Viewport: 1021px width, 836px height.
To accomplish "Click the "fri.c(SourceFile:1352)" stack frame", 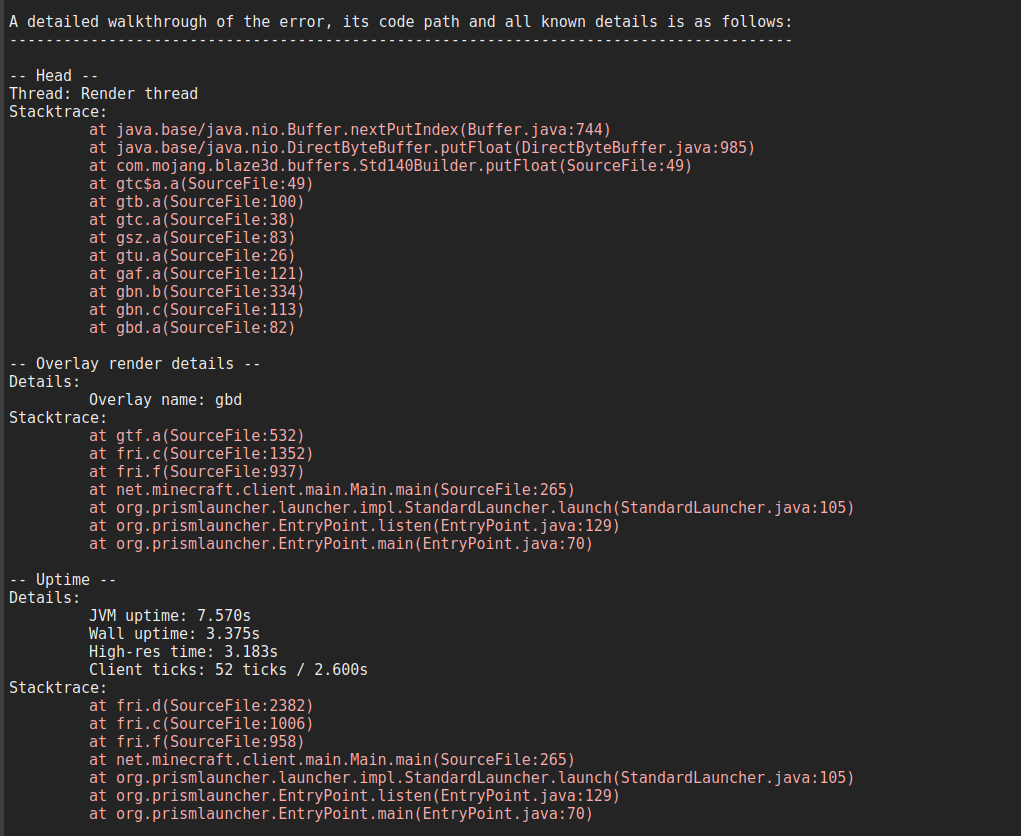I will [201, 454].
